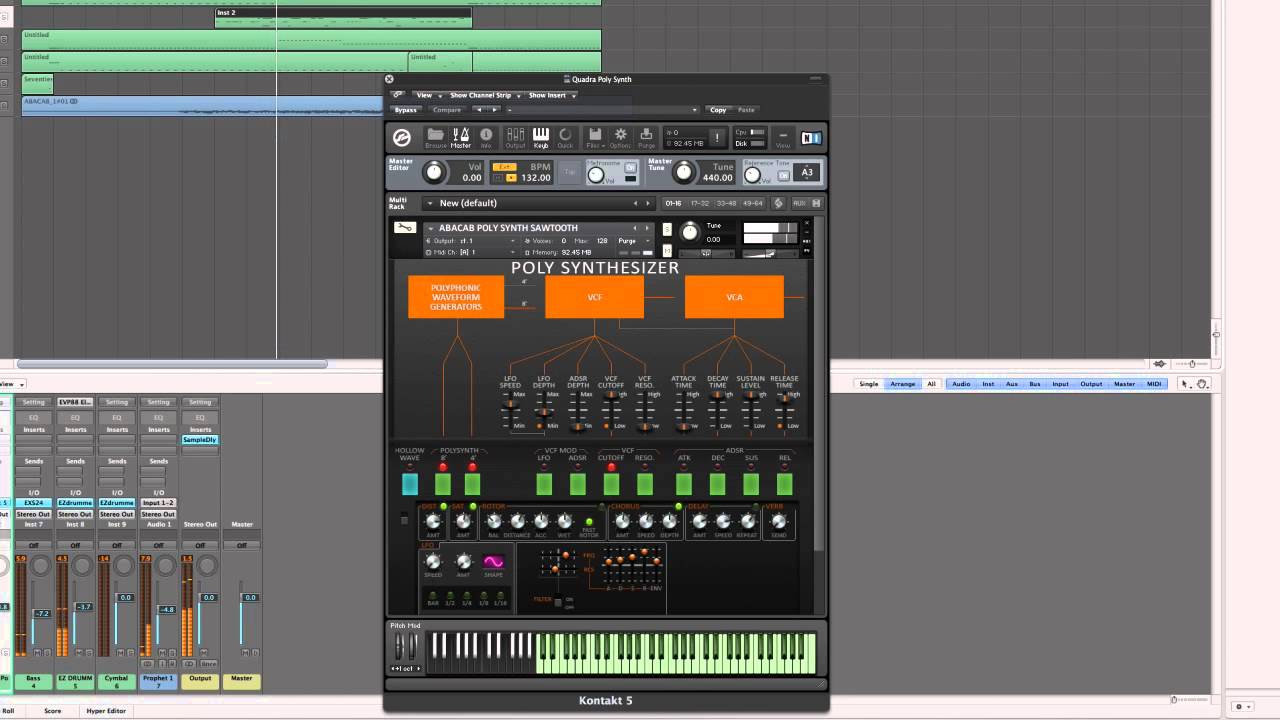Screen dimensions: 1280x720
Task: Open the Output mixer icon in Kontakt
Action: [x=515, y=137]
